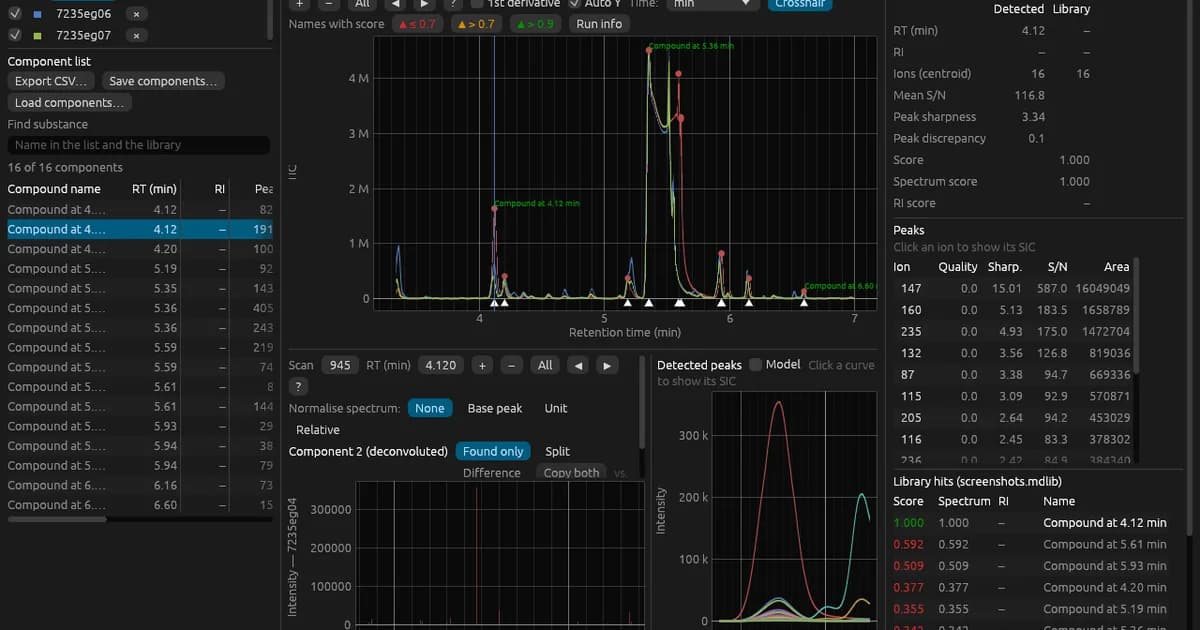Click the minus button above the chromatogram
Viewport: 1200px width, 630px height.
pos(327,4)
